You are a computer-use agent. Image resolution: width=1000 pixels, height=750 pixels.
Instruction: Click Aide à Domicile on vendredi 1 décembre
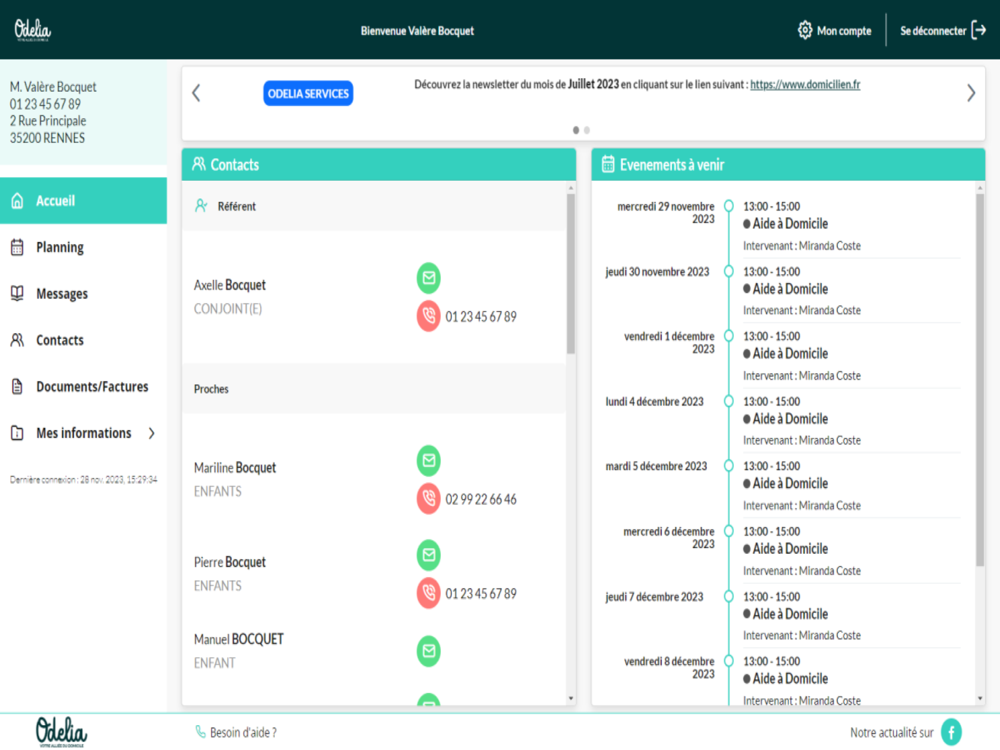tap(790, 353)
